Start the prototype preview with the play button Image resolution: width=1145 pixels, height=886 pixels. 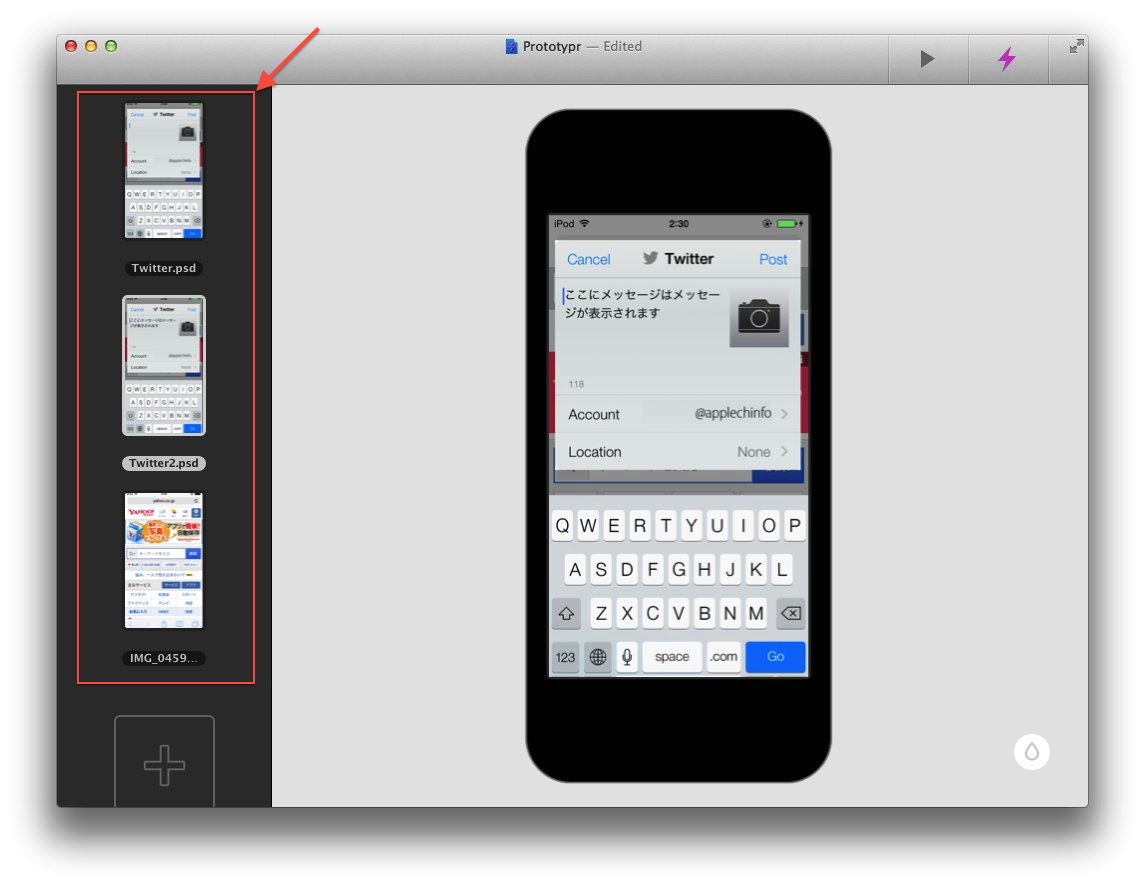(x=927, y=58)
